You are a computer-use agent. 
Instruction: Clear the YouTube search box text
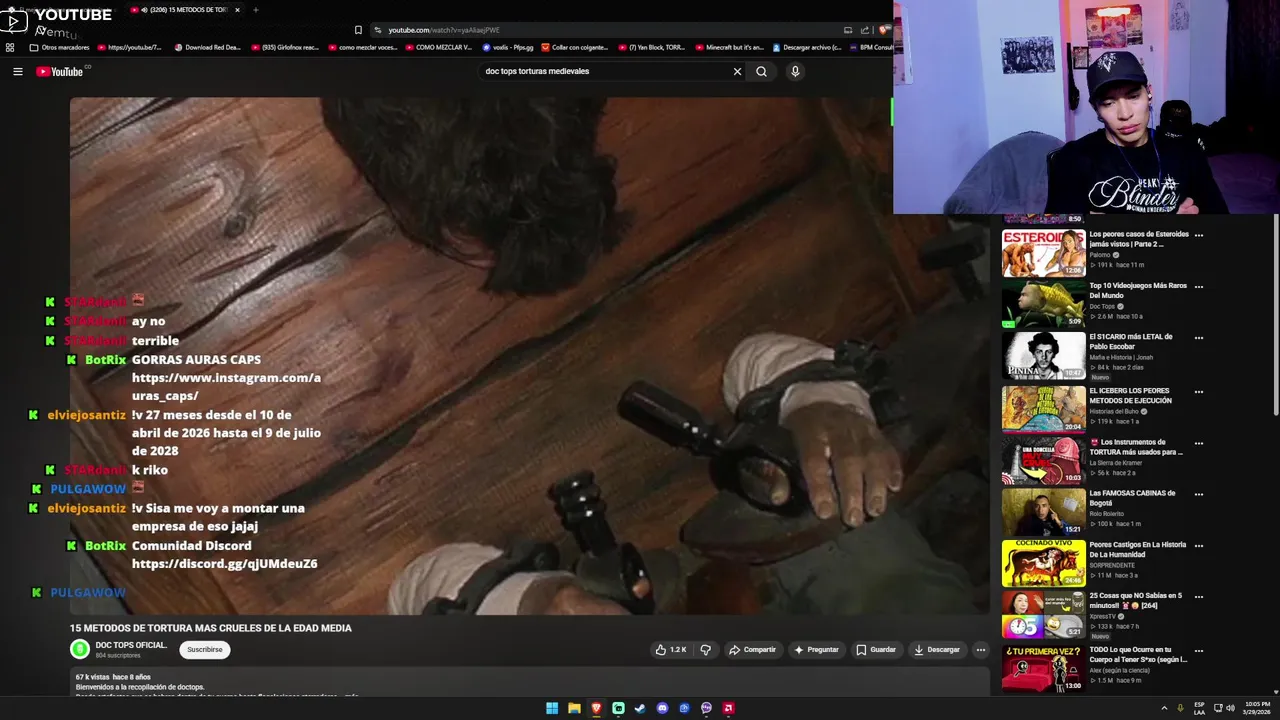[x=737, y=71]
